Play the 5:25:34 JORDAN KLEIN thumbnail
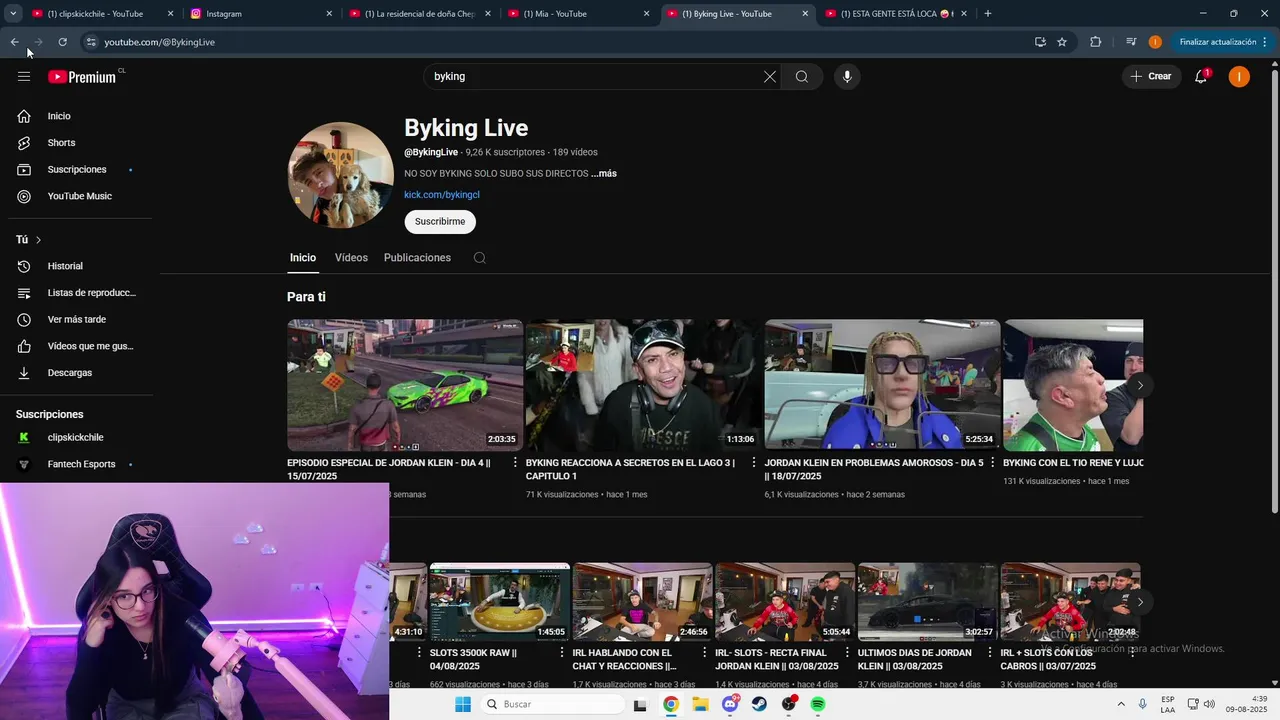 [882, 385]
